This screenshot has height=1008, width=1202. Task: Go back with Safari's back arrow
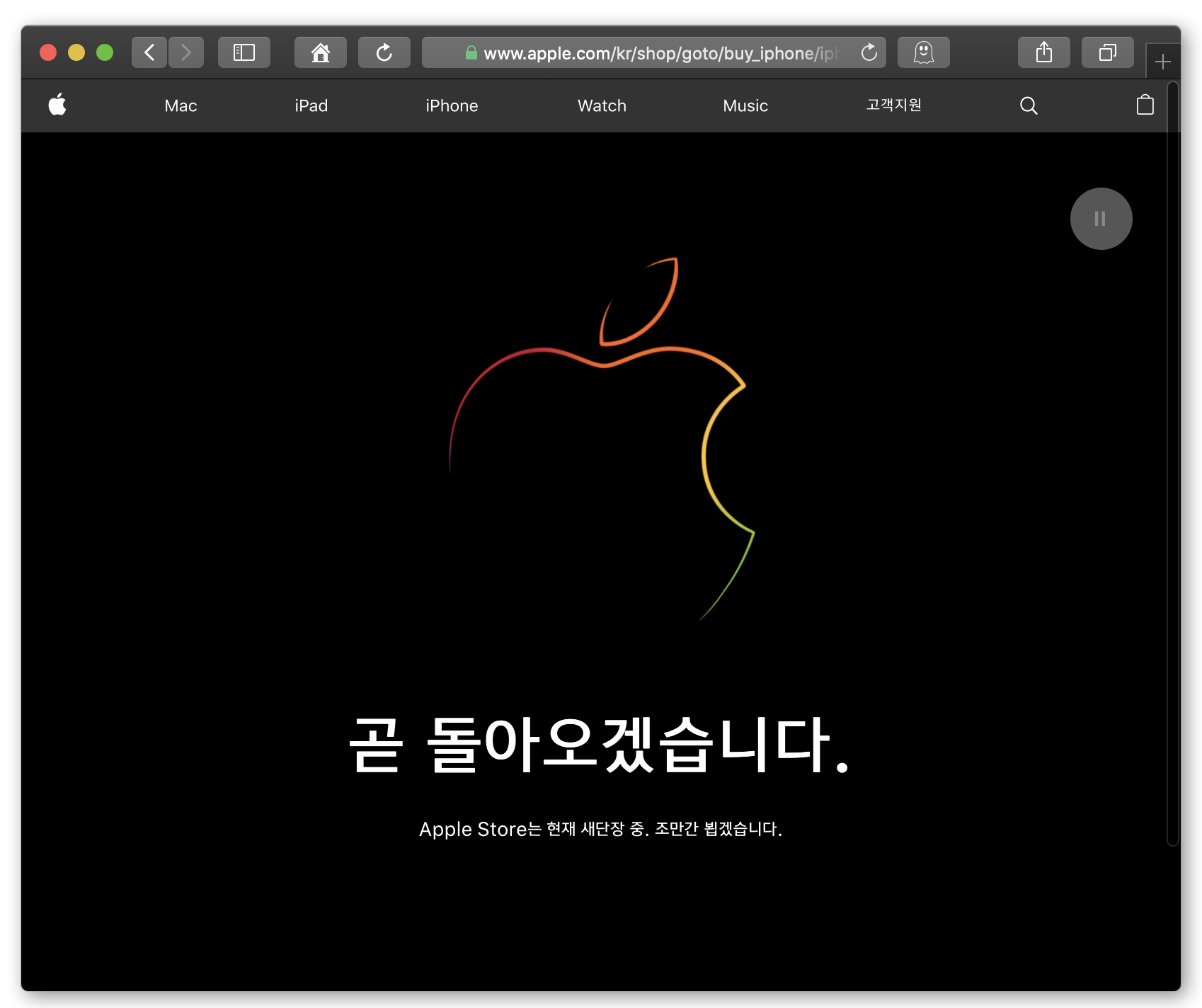(149, 52)
